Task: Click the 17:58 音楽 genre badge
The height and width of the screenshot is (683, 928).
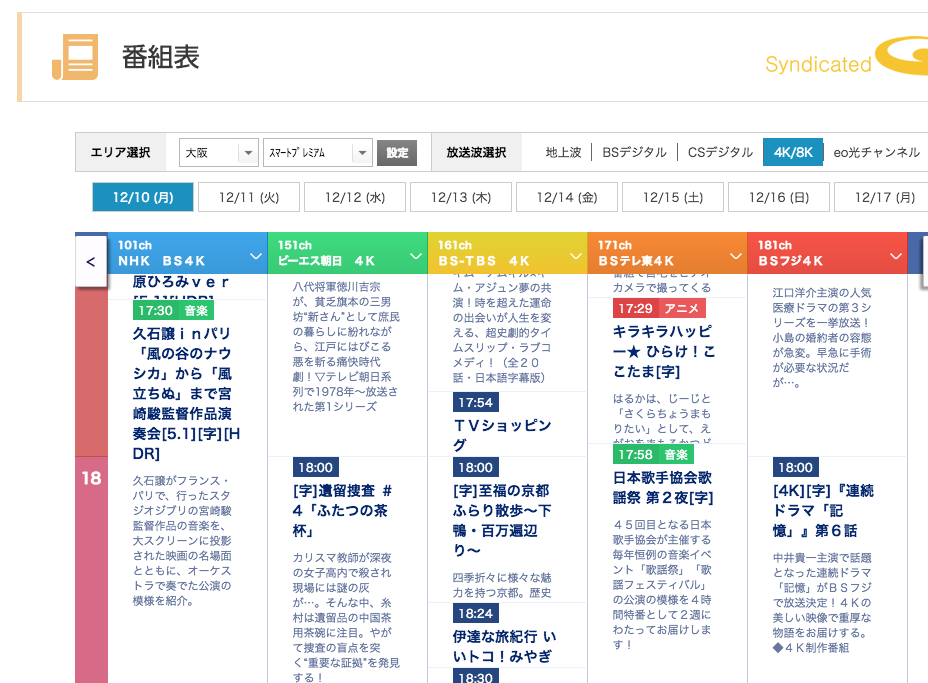Action: click(x=653, y=455)
